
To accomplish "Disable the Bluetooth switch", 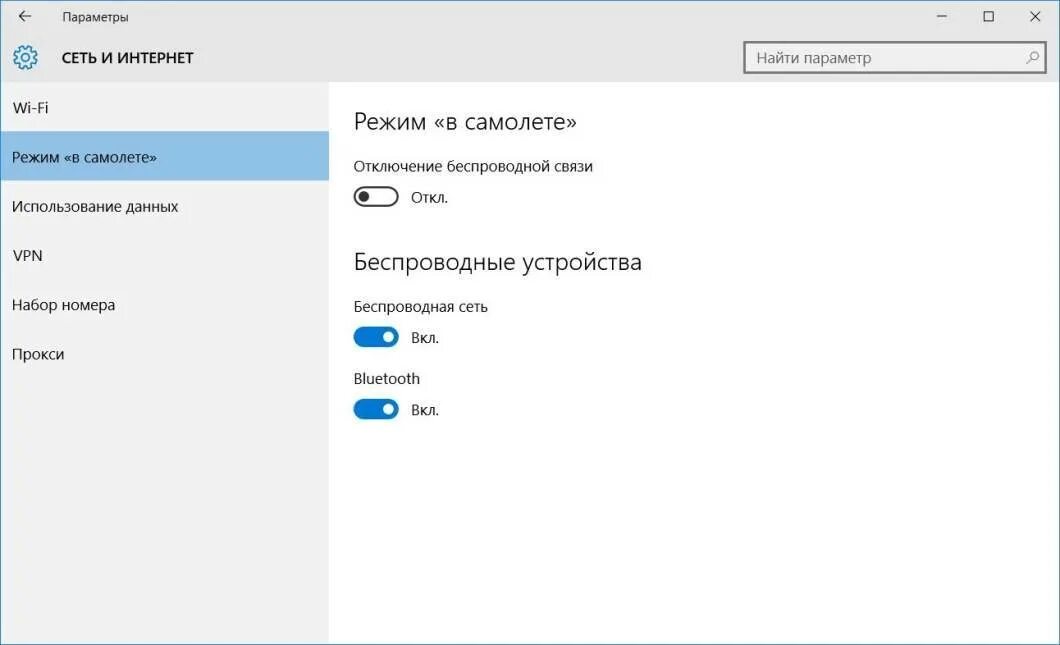I will click(x=376, y=409).
